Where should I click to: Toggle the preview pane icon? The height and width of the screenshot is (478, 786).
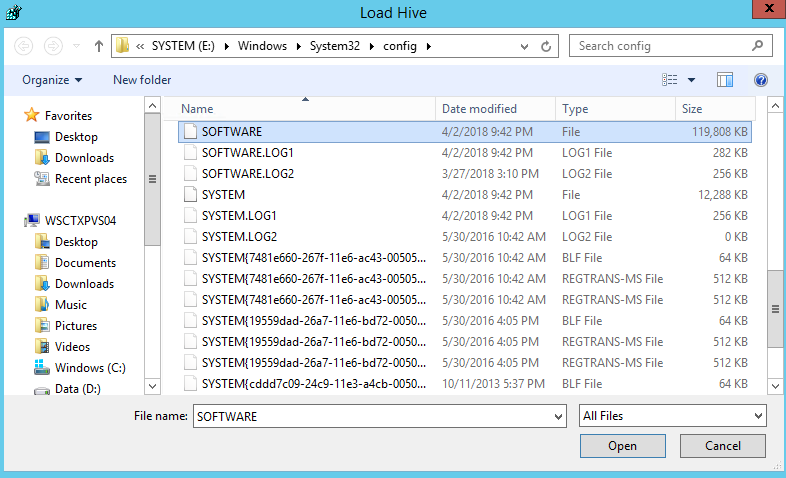pyautogui.click(x=725, y=80)
